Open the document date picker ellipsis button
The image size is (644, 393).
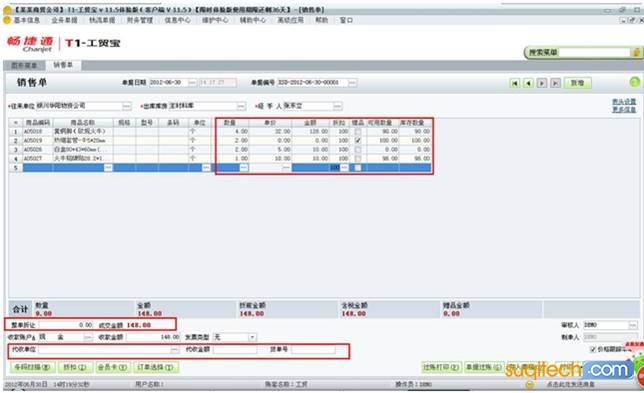[192, 83]
